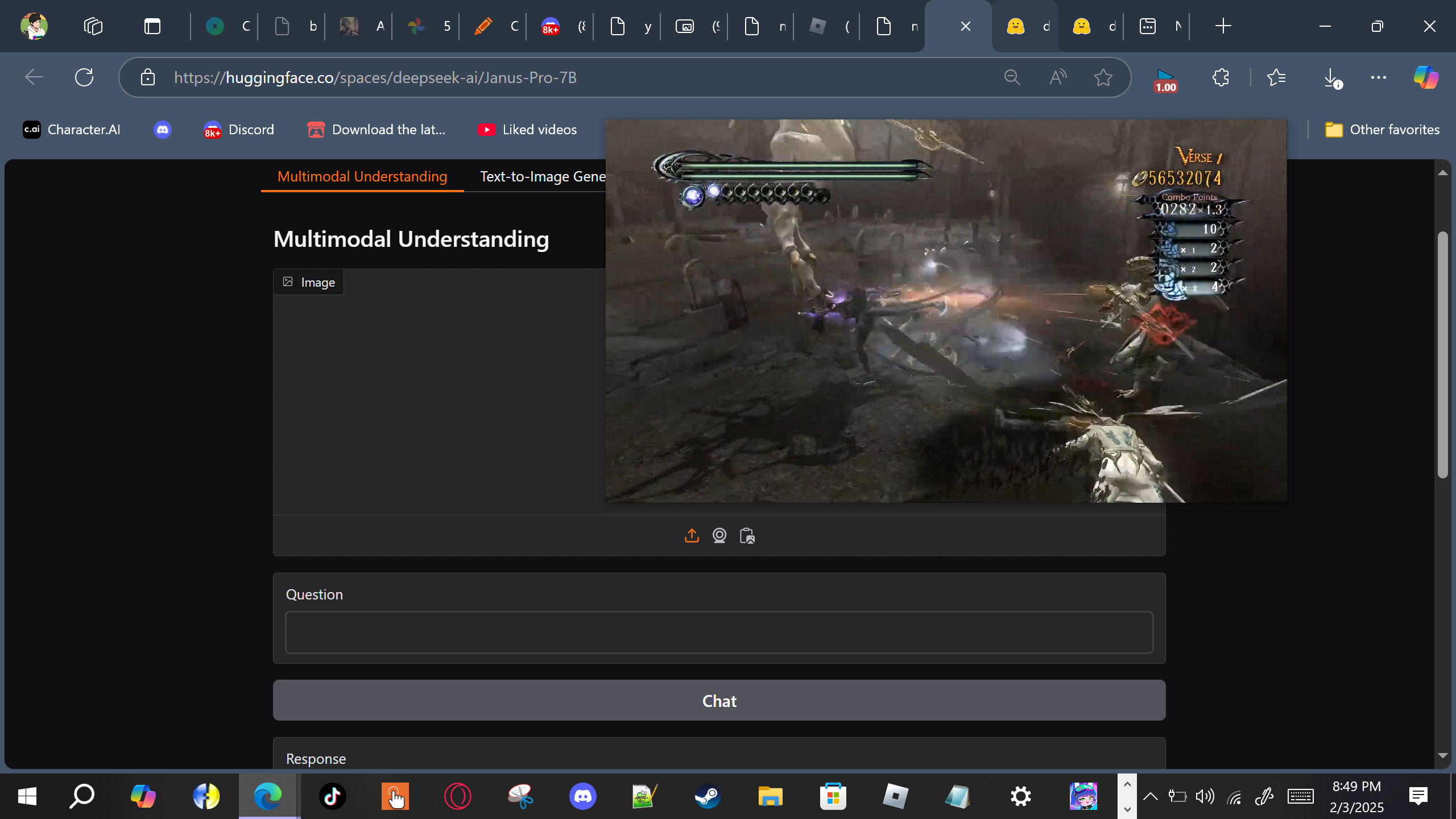Open the volume control in system tray

1205,796
